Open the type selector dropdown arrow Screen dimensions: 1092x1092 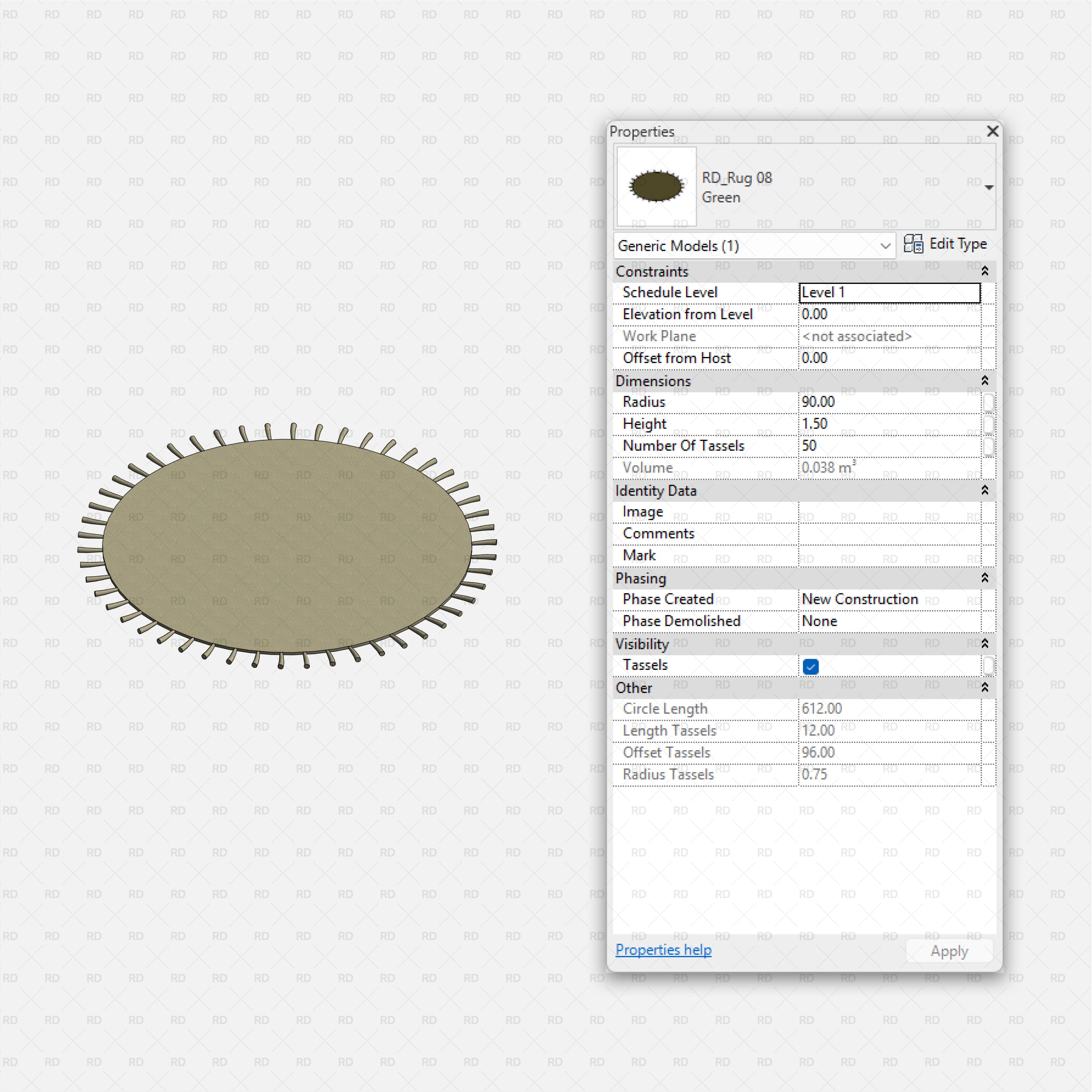coord(989,187)
